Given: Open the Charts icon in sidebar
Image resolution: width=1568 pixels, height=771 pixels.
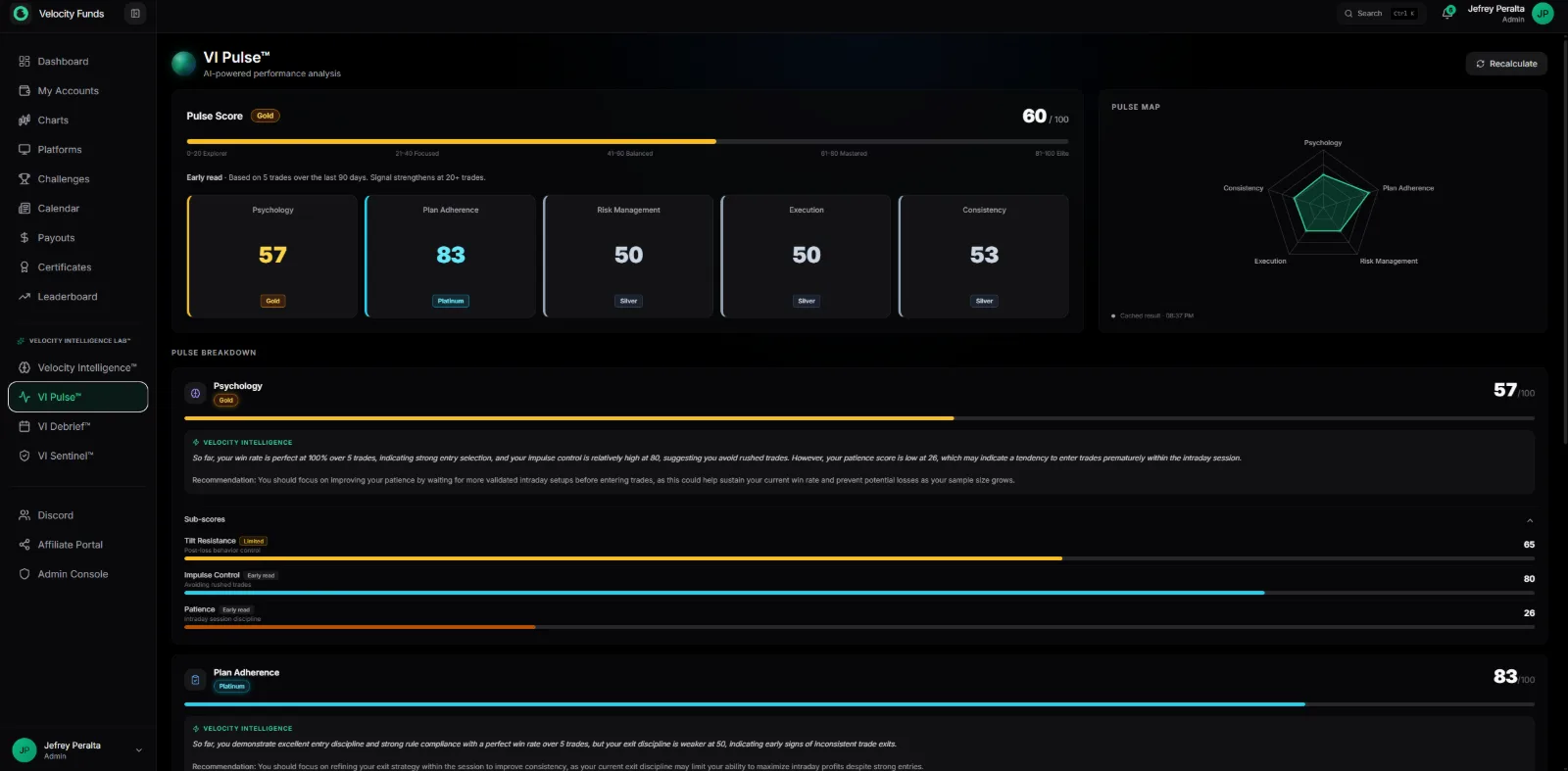Looking at the screenshot, I should pyautogui.click(x=24, y=120).
